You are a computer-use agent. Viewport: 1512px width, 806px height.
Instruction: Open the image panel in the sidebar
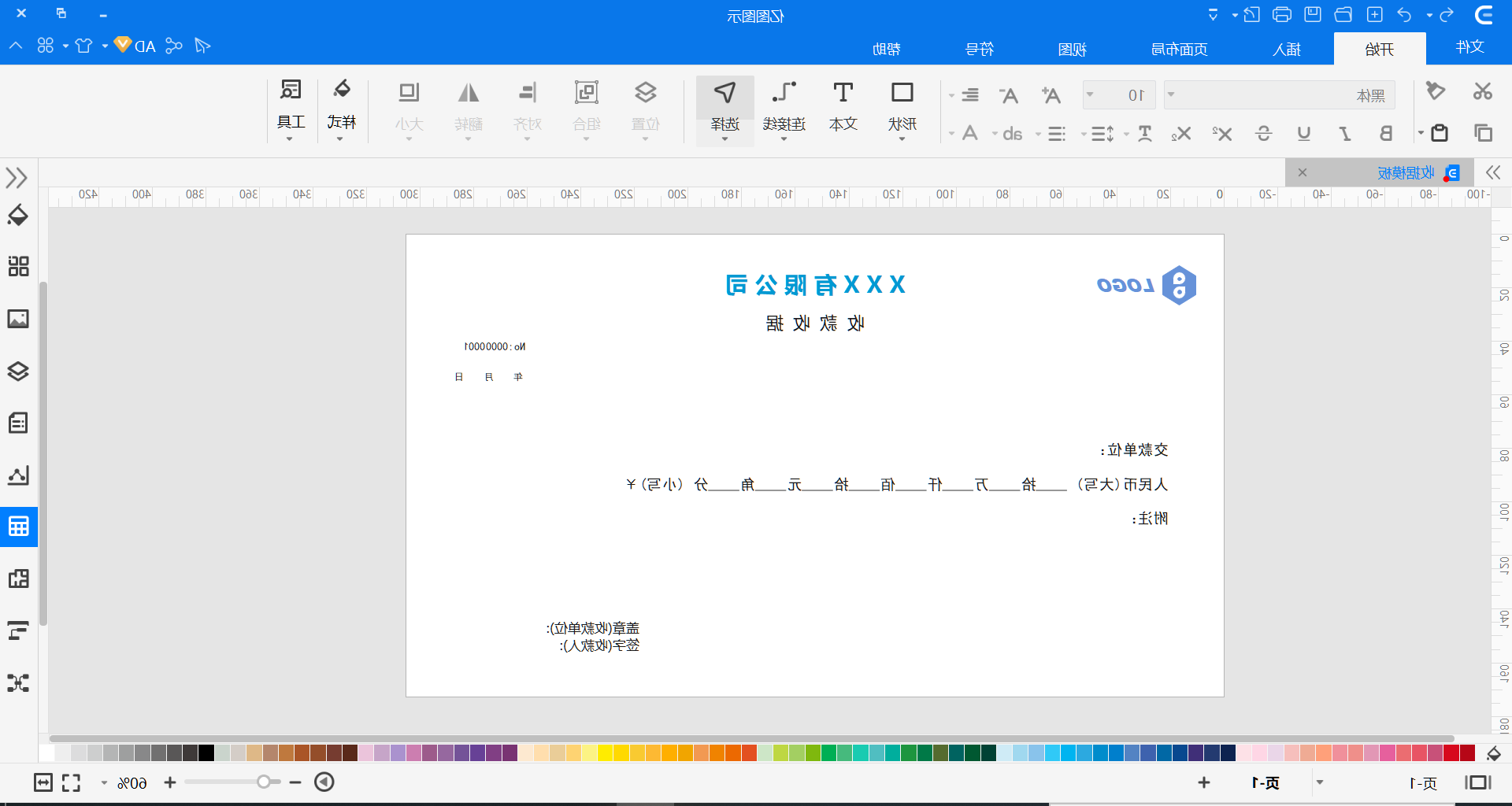coord(18,319)
